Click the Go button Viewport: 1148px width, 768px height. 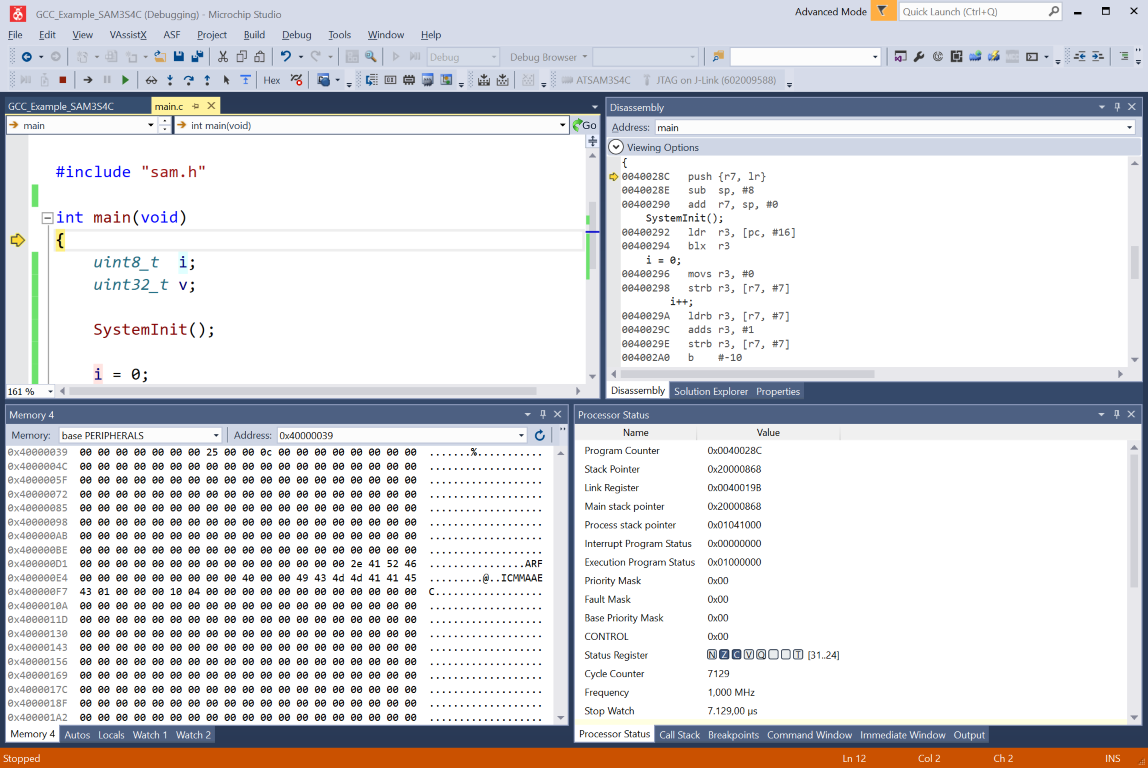click(584, 125)
